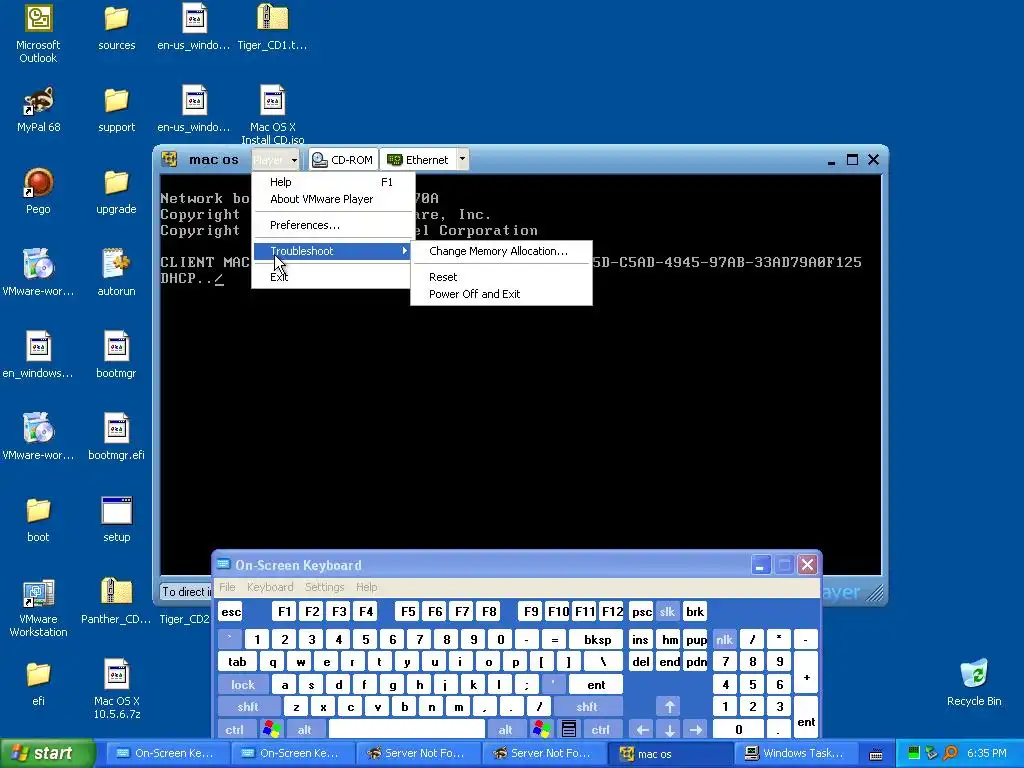Viewport: 1024px width, 768px height.
Task: Open the Player dropdown menu
Action: click(275, 160)
